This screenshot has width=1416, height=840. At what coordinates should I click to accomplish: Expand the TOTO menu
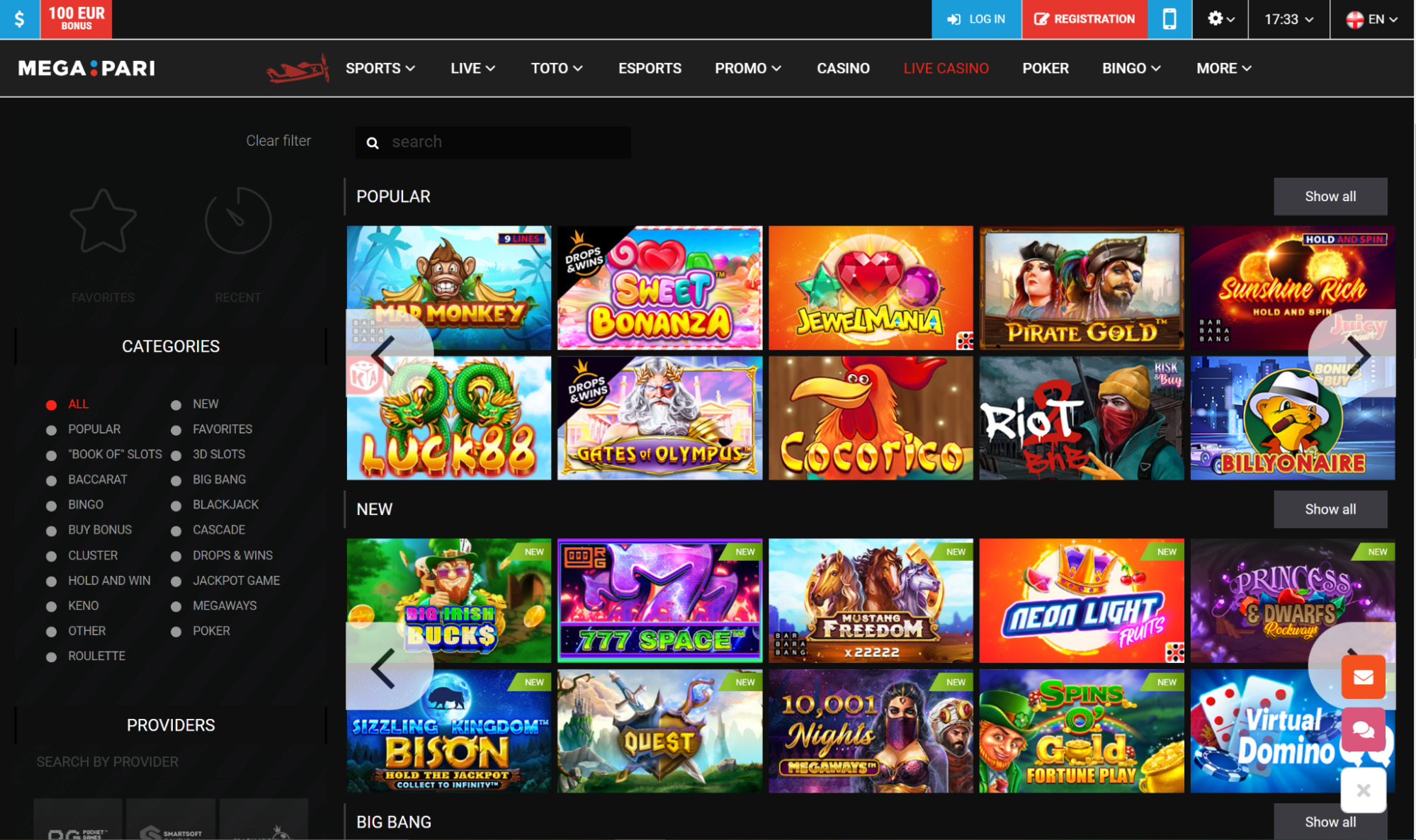pyautogui.click(x=557, y=69)
